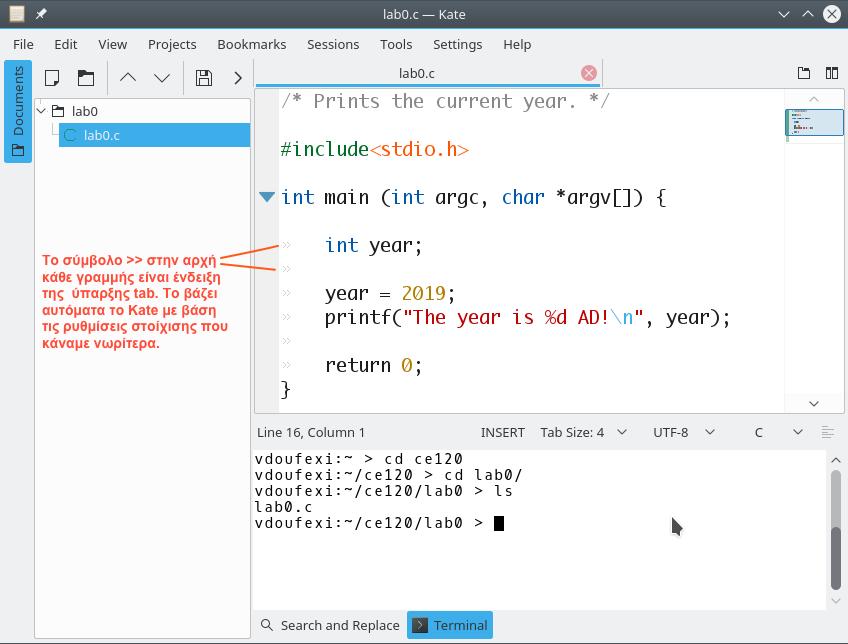This screenshot has height=644, width=848.
Task: Open the C syntax highlighting dropdown
Action: click(x=778, y=433)
